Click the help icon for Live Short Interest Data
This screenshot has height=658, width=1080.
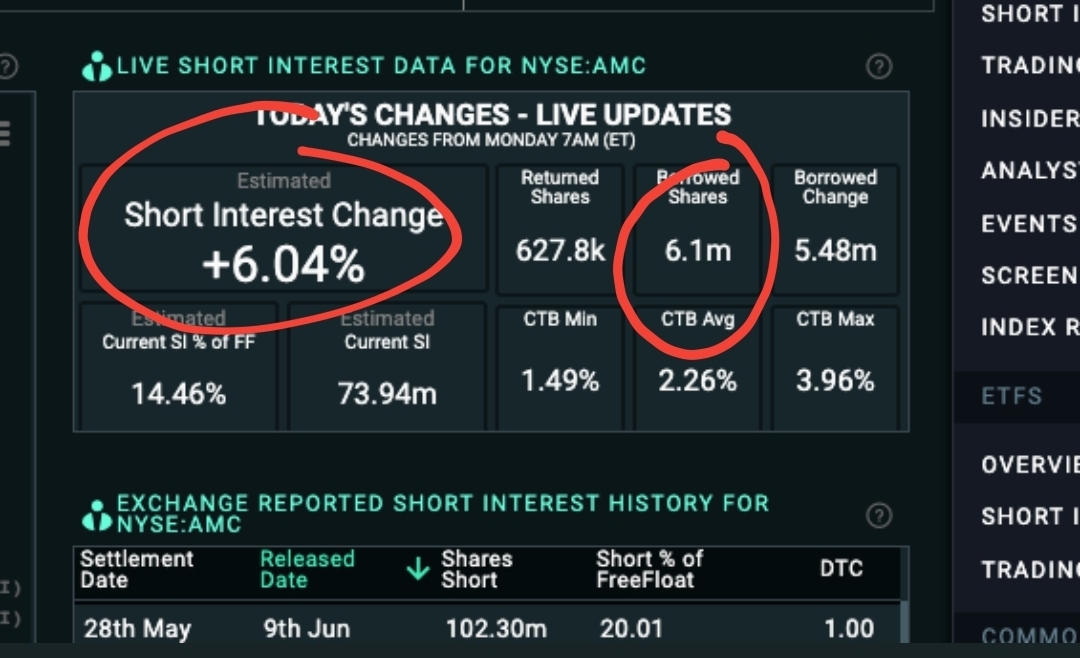pos(878,67)
